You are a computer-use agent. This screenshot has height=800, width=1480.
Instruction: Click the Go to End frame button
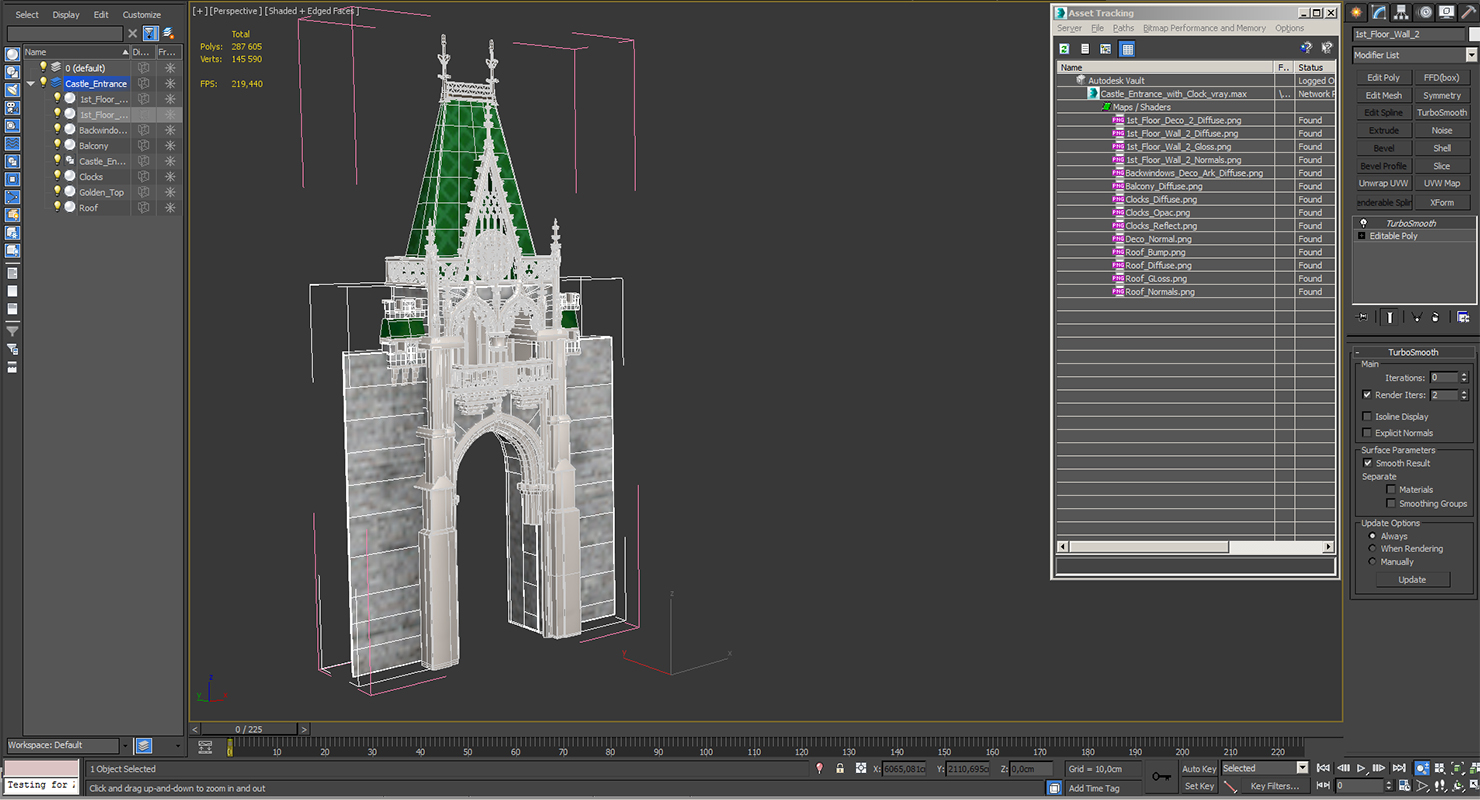point(1397,768)
